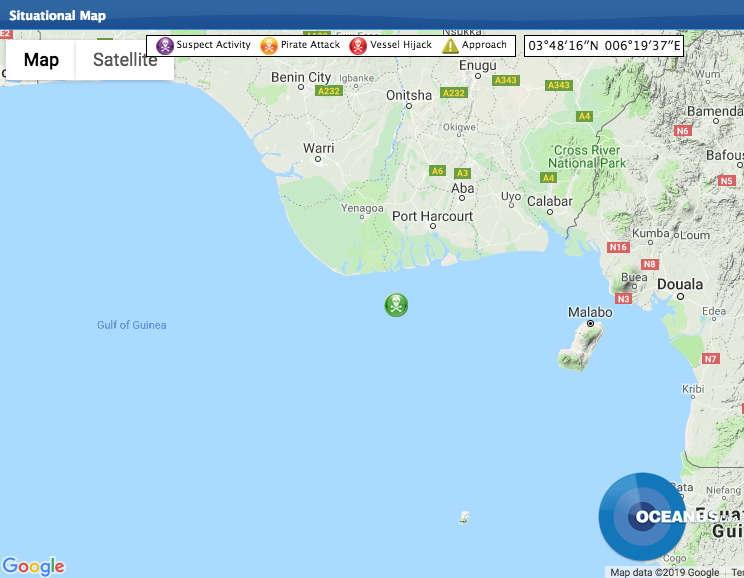
Task: Click the red Vessel Hijack legend icon
Action: (358, 45)
